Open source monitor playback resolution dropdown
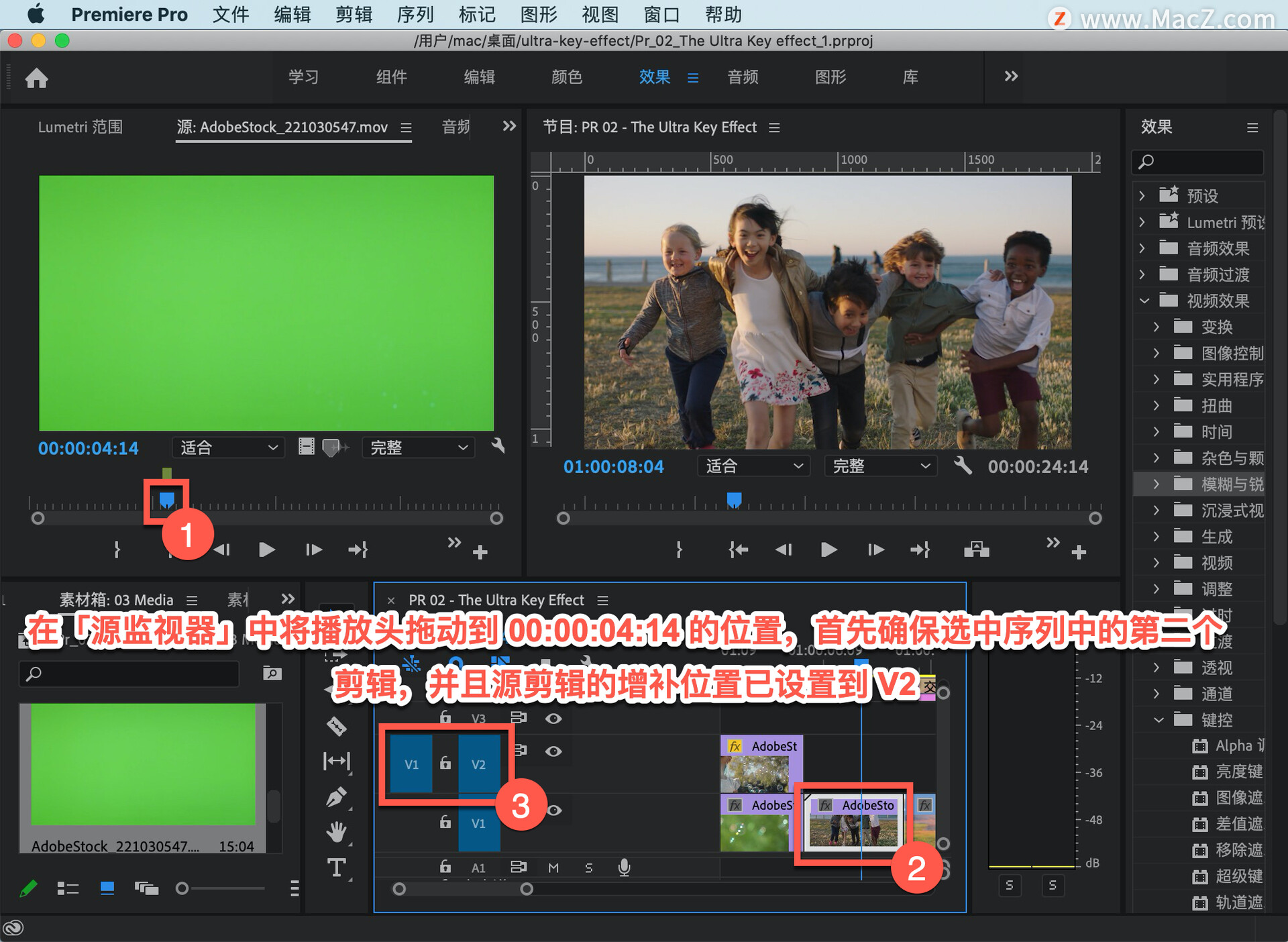 418,448
